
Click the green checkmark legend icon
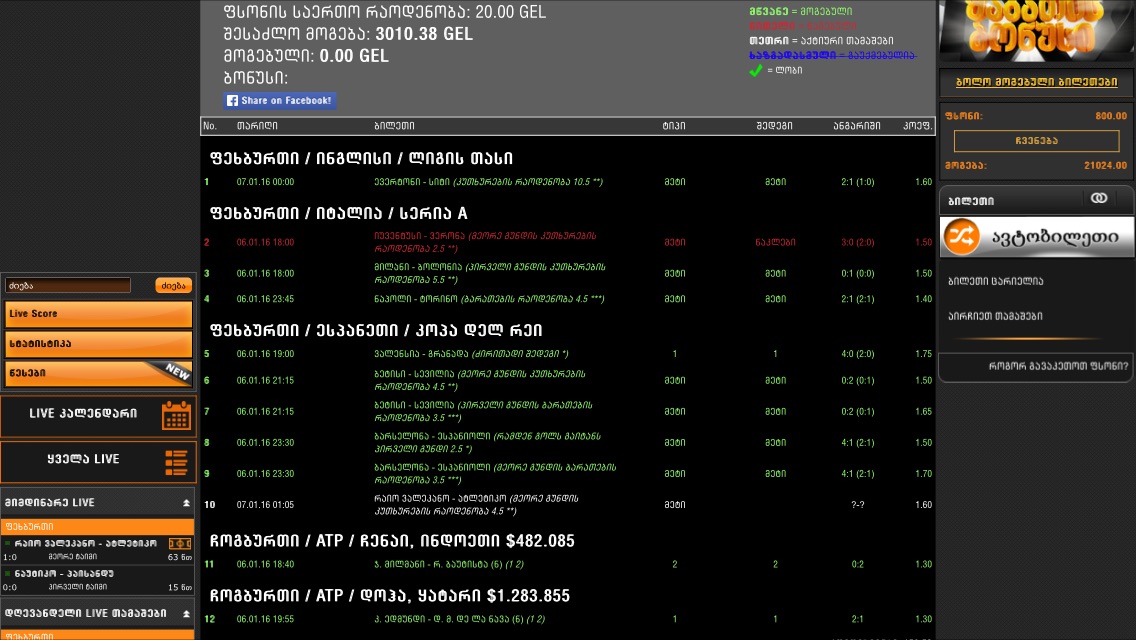click(x=756, y=70)
